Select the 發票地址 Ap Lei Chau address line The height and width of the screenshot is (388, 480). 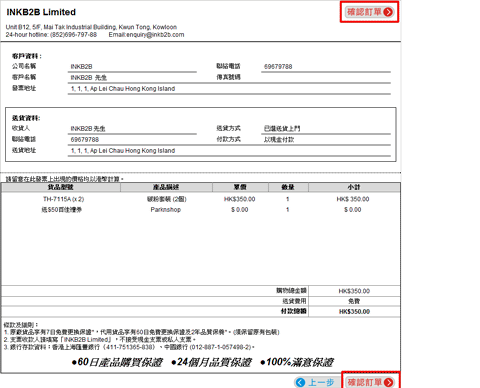pyautogui.click(x=229, y=89)
